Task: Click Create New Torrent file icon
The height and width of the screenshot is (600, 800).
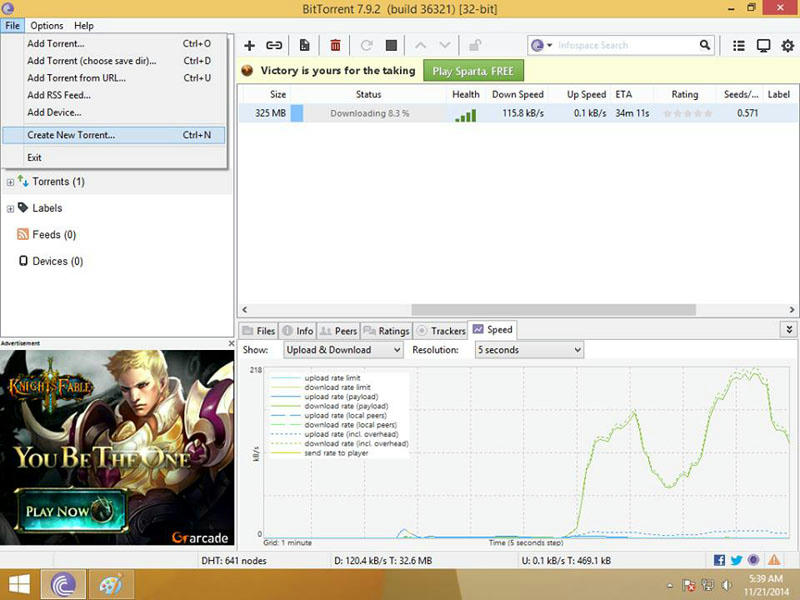Action: point(305,45)
